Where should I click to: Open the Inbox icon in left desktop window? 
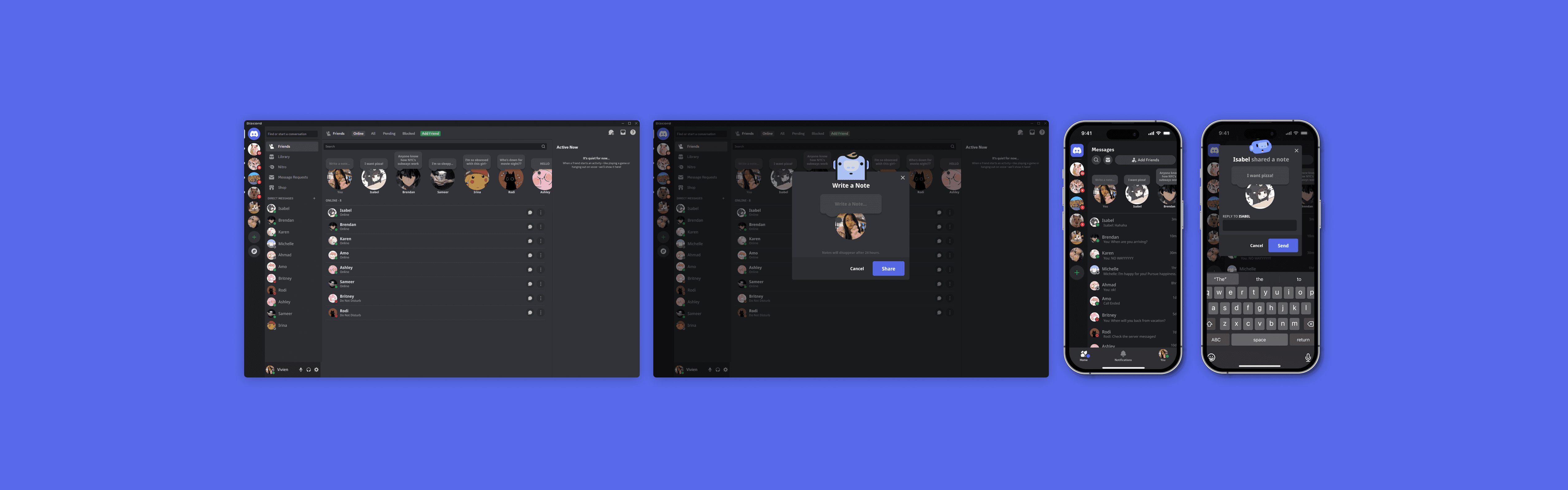click(x=623, y=133)
